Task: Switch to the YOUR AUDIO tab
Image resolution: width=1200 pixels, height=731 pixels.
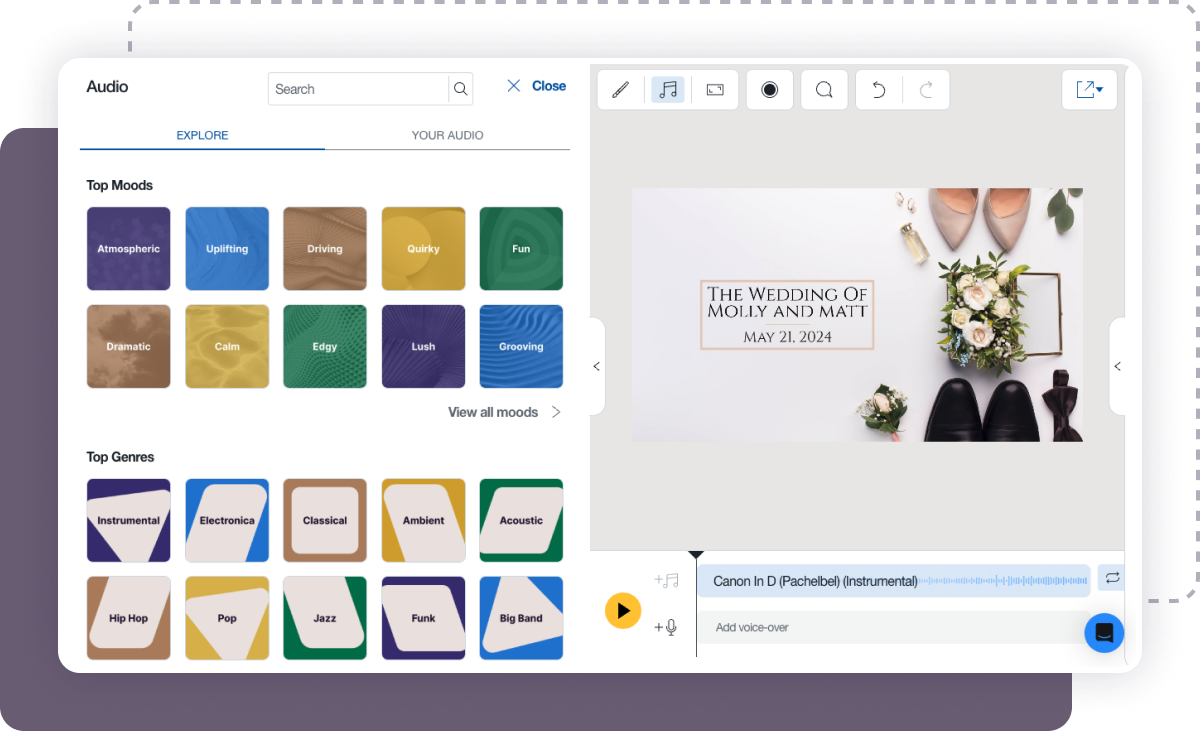Action: pos(447,135)
